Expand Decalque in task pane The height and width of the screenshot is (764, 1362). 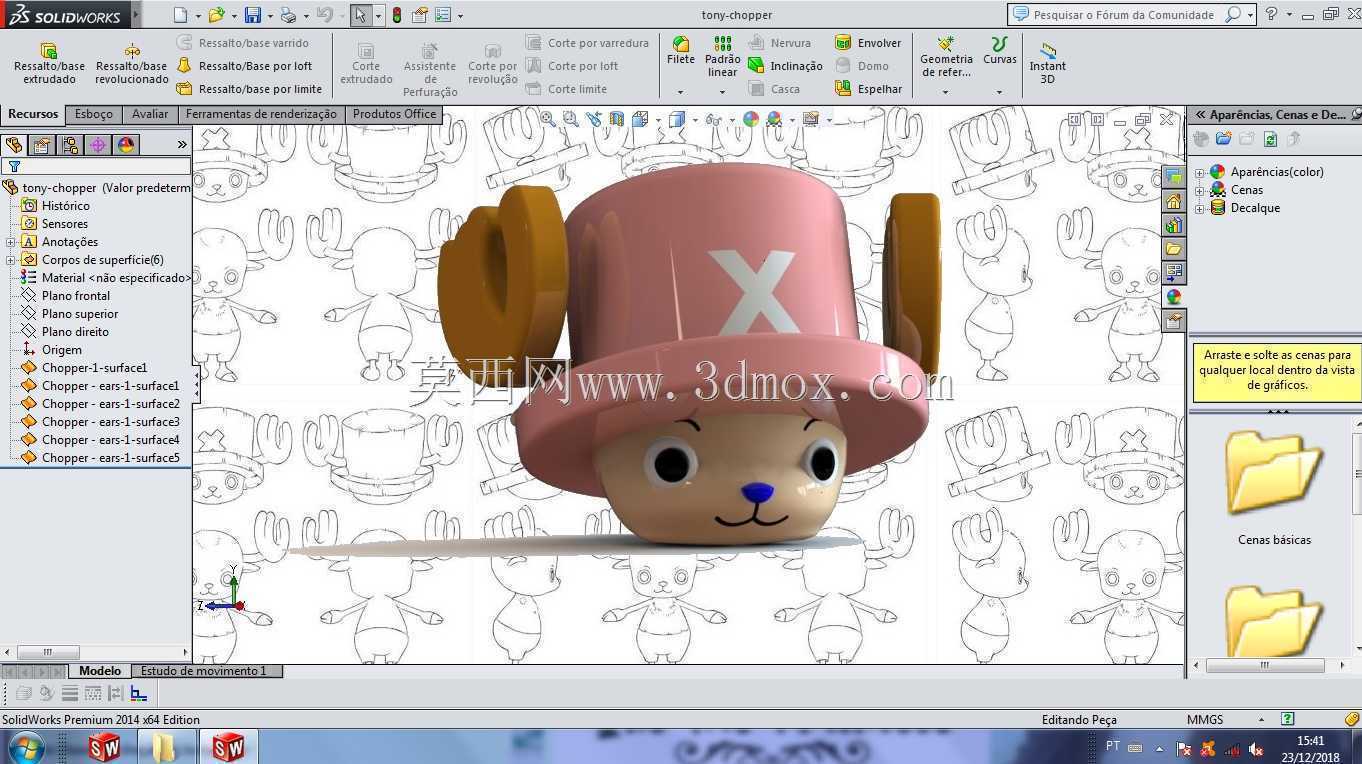pos(1200,208)
